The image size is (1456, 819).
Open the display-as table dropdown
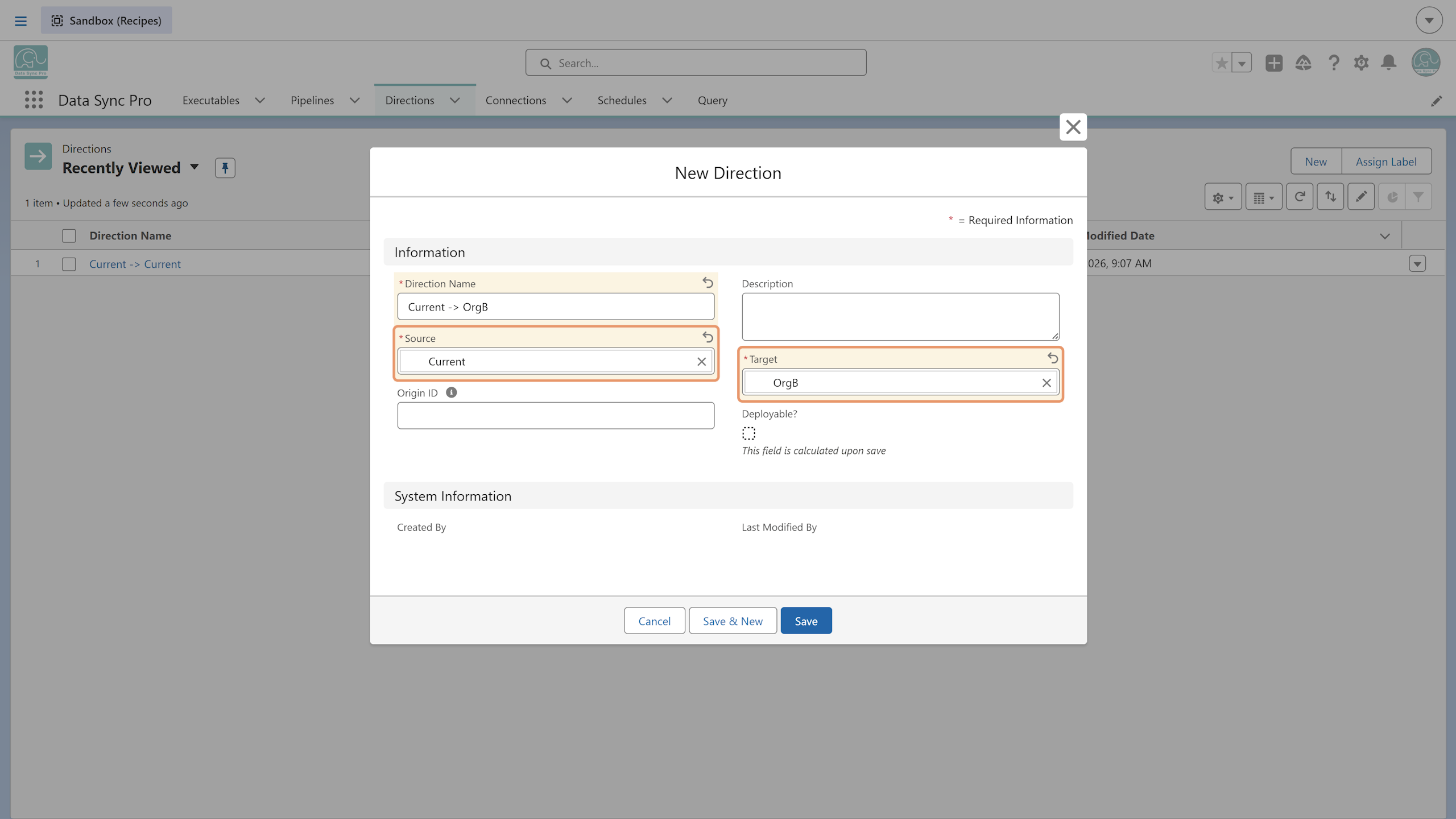1264,197
